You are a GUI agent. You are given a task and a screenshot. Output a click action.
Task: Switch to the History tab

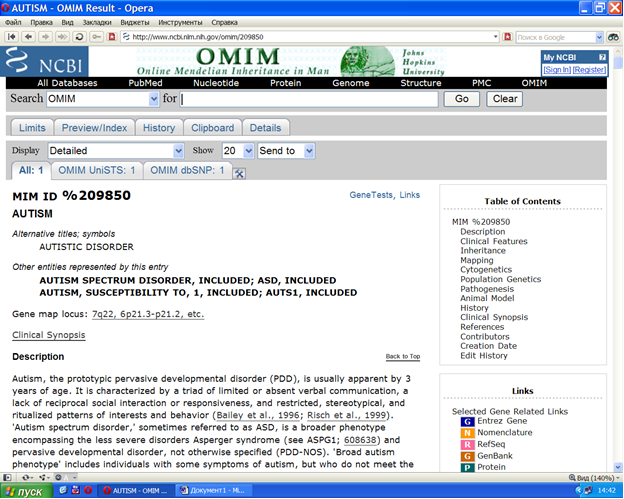159,128
